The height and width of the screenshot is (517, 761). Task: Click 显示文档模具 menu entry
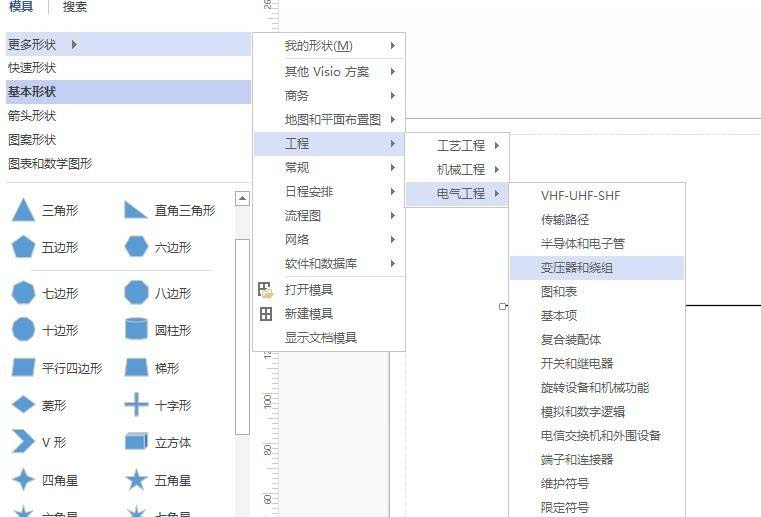[329, 338]
